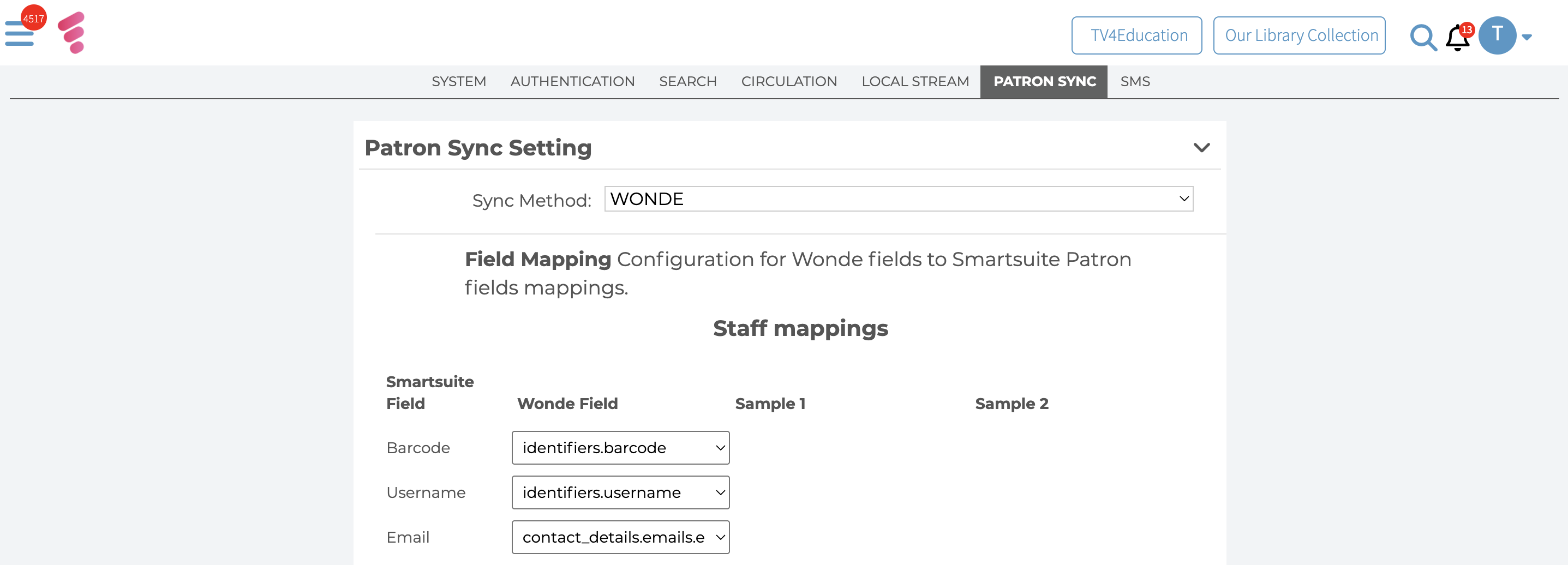This screenshot has height=565, width=1568.
Task: Select the LOCAL STREAM tab
Action: click(x=915, y=81)
